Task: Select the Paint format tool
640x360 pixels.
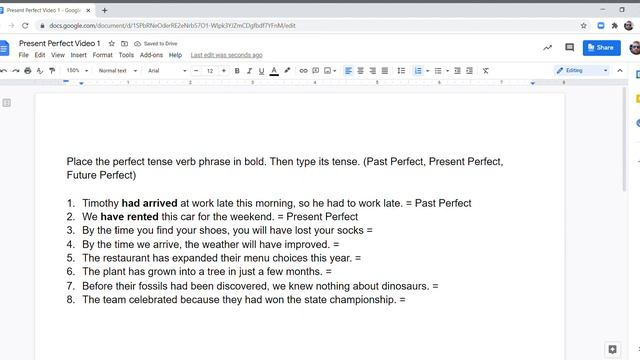Action: (x=52, y=71)
